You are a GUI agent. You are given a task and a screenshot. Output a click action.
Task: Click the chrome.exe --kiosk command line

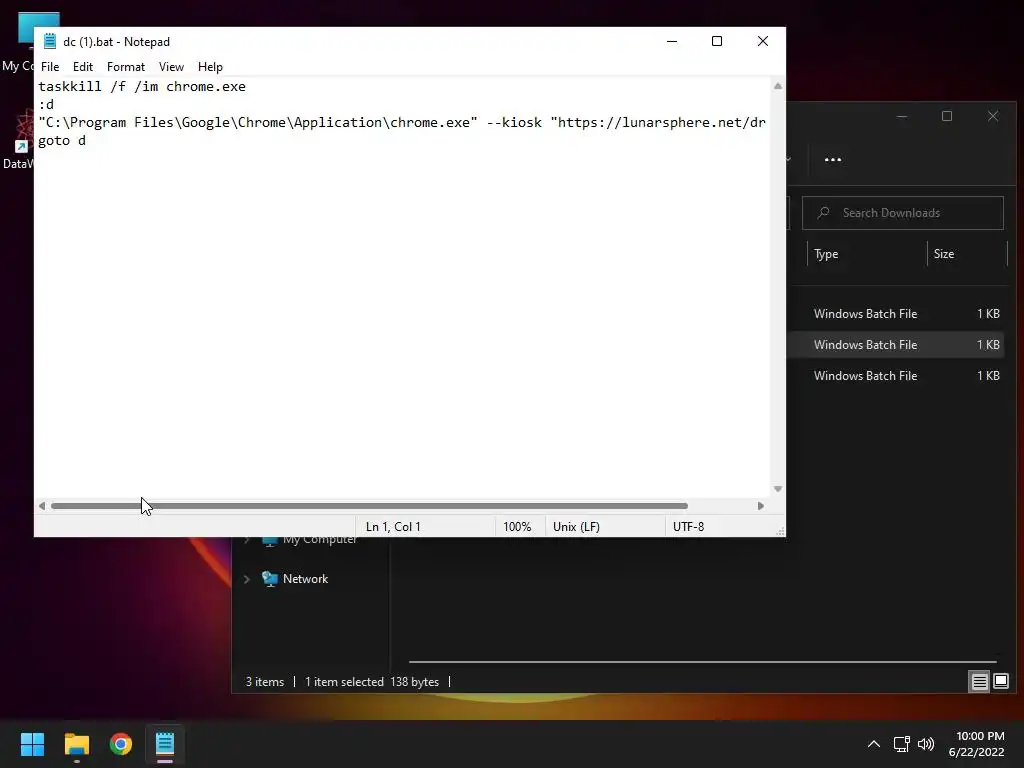coord(402,123)
